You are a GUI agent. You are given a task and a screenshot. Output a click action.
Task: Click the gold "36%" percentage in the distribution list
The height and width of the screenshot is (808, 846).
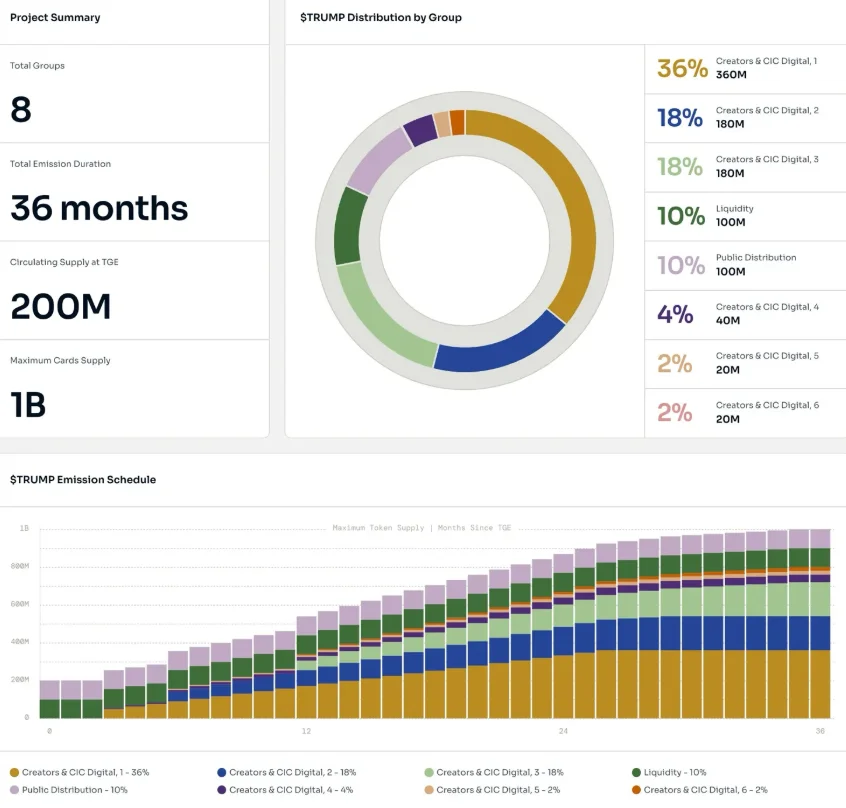click(682, 69)
